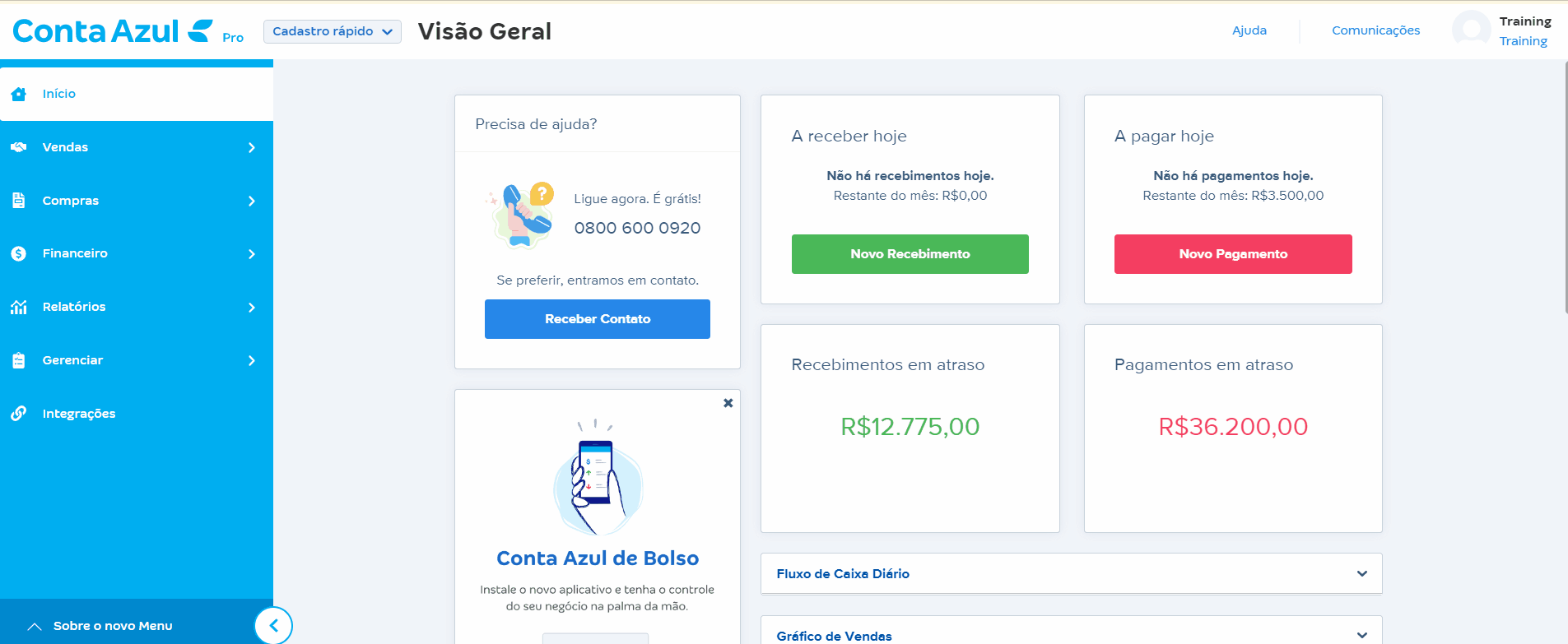
Task: Click the Compras document icon
Action: click(19, 201)
